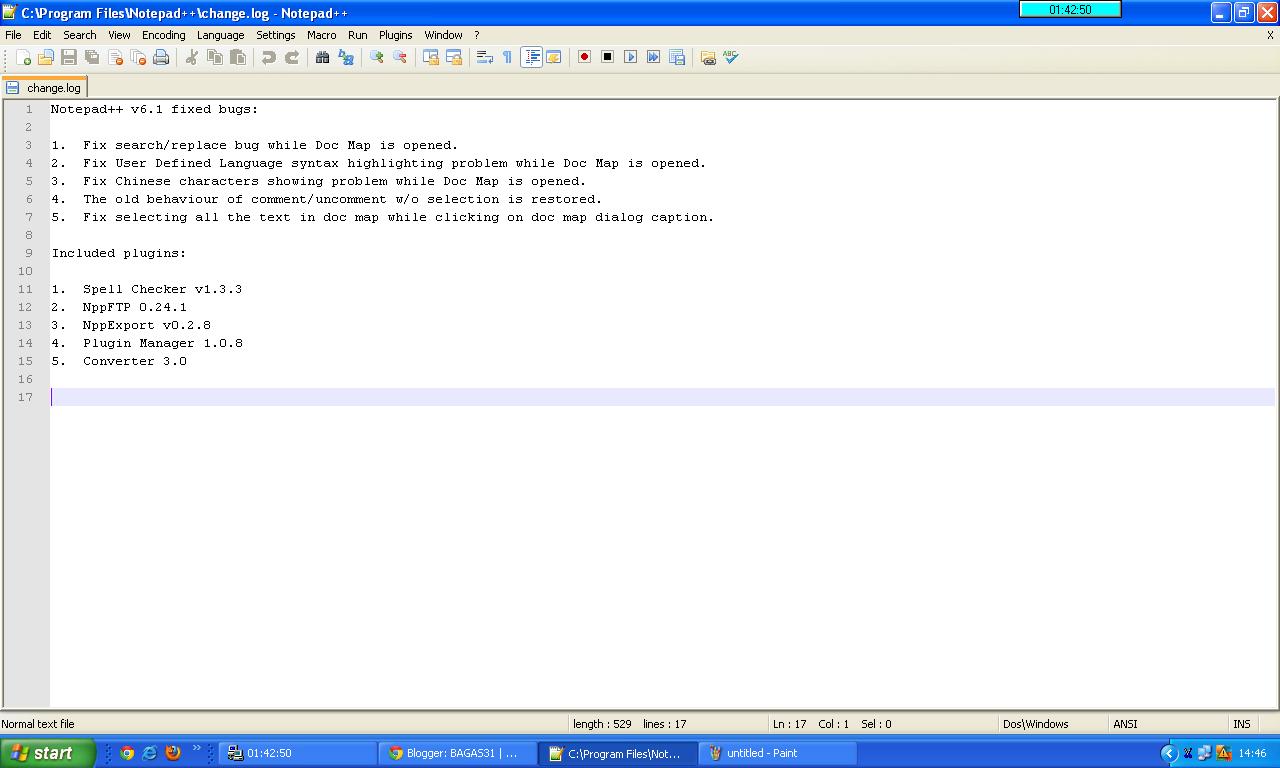The width and height of the screenshot is (1280, 768).
Task: Expand hidden quick launch items chevron
Action: pos(197,748)
